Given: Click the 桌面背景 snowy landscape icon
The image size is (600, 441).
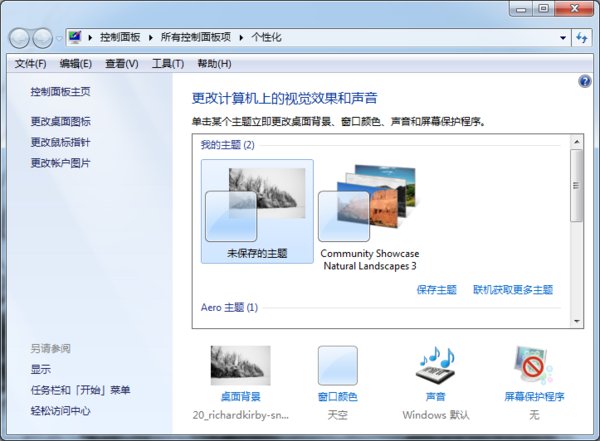Looking at the screenshot, I should pos(241,365).
